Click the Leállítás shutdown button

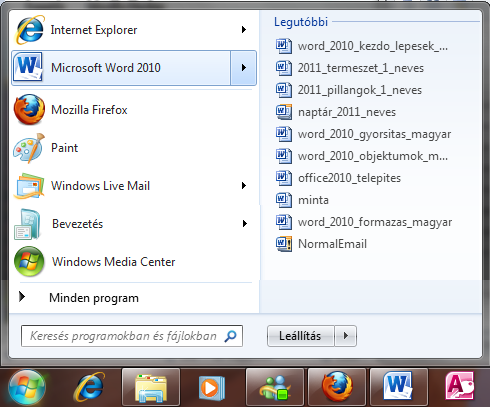300,336
